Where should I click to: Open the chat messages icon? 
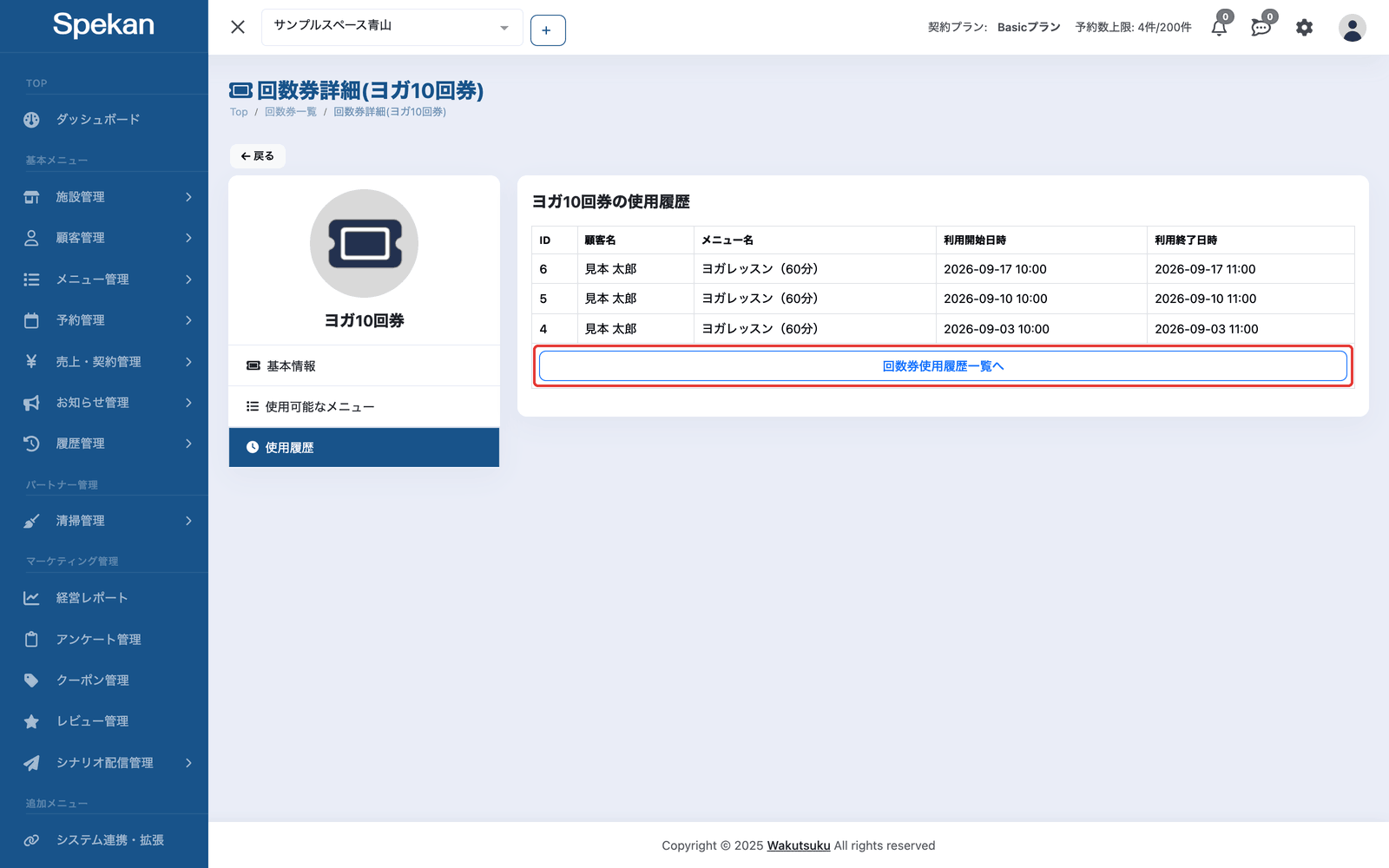coord(1261,27)
